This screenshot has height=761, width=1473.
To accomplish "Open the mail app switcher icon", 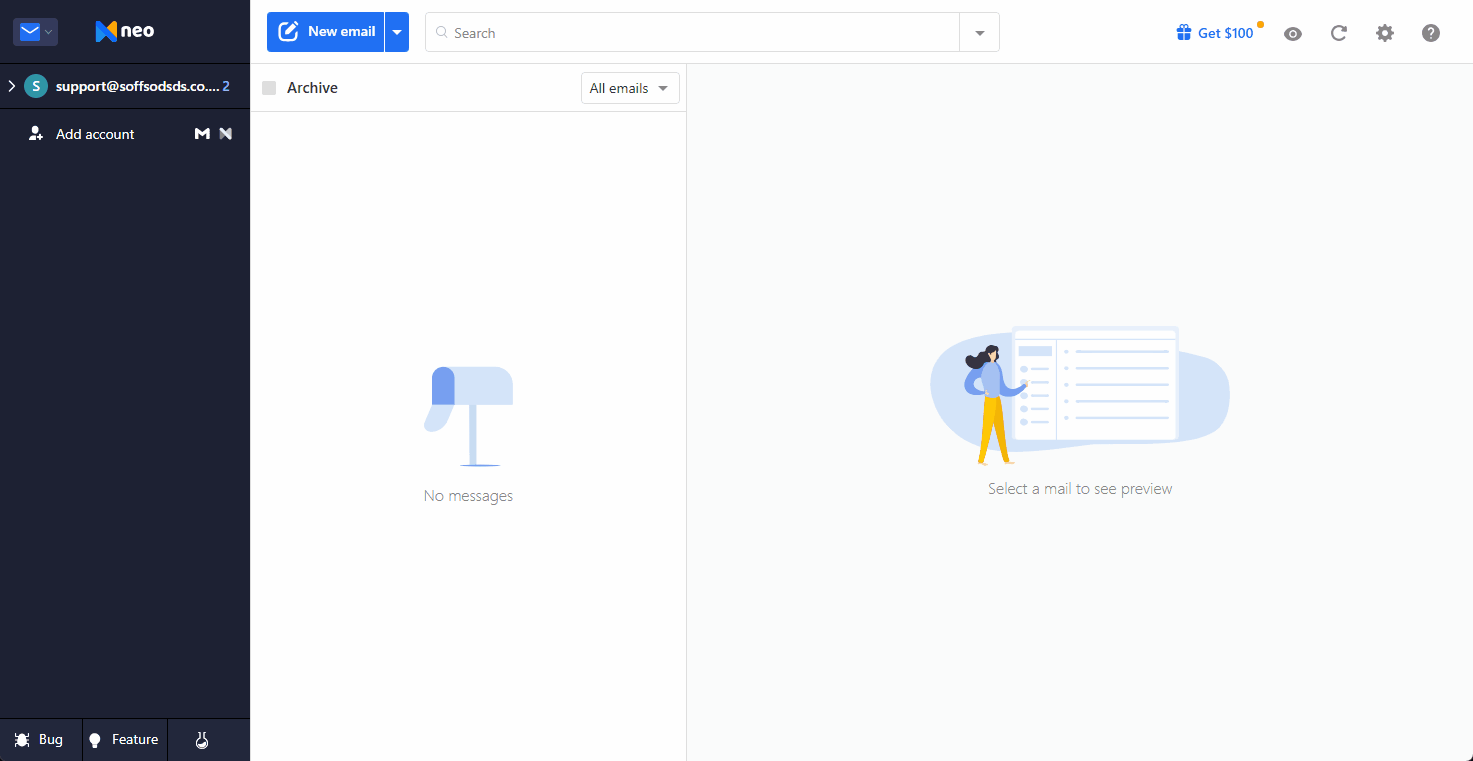I will point(35,32).
